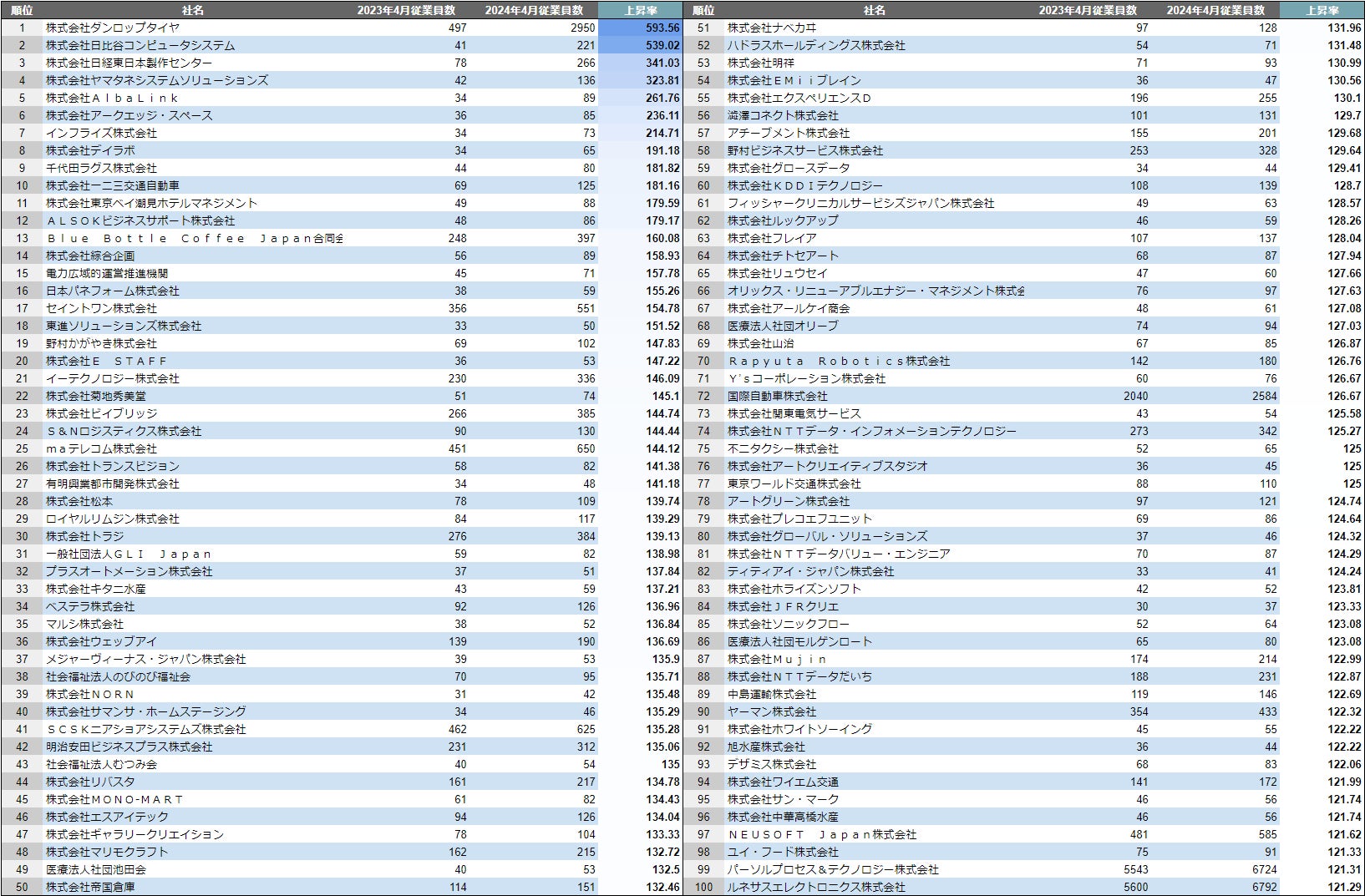Select 株式会社ＮＴＴデータだいち
Screen dimensions: 1365x896
tap(799, 676)
